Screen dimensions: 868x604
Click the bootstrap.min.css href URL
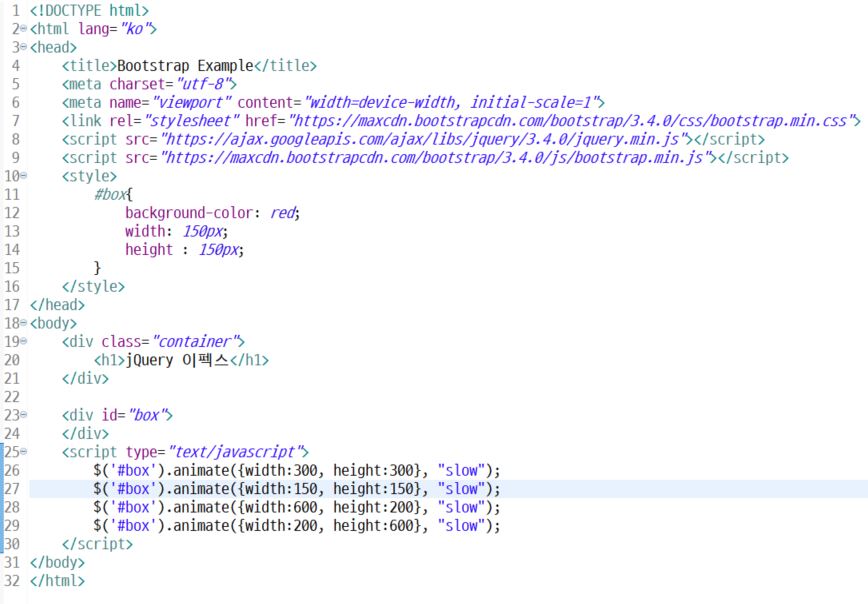[571, 121]
